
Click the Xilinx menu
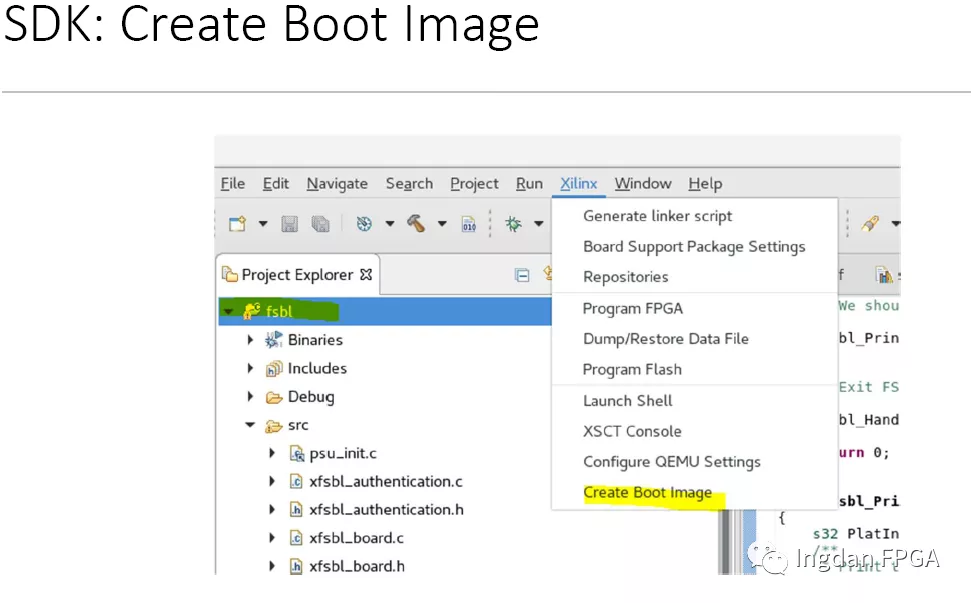click(578, 184)
